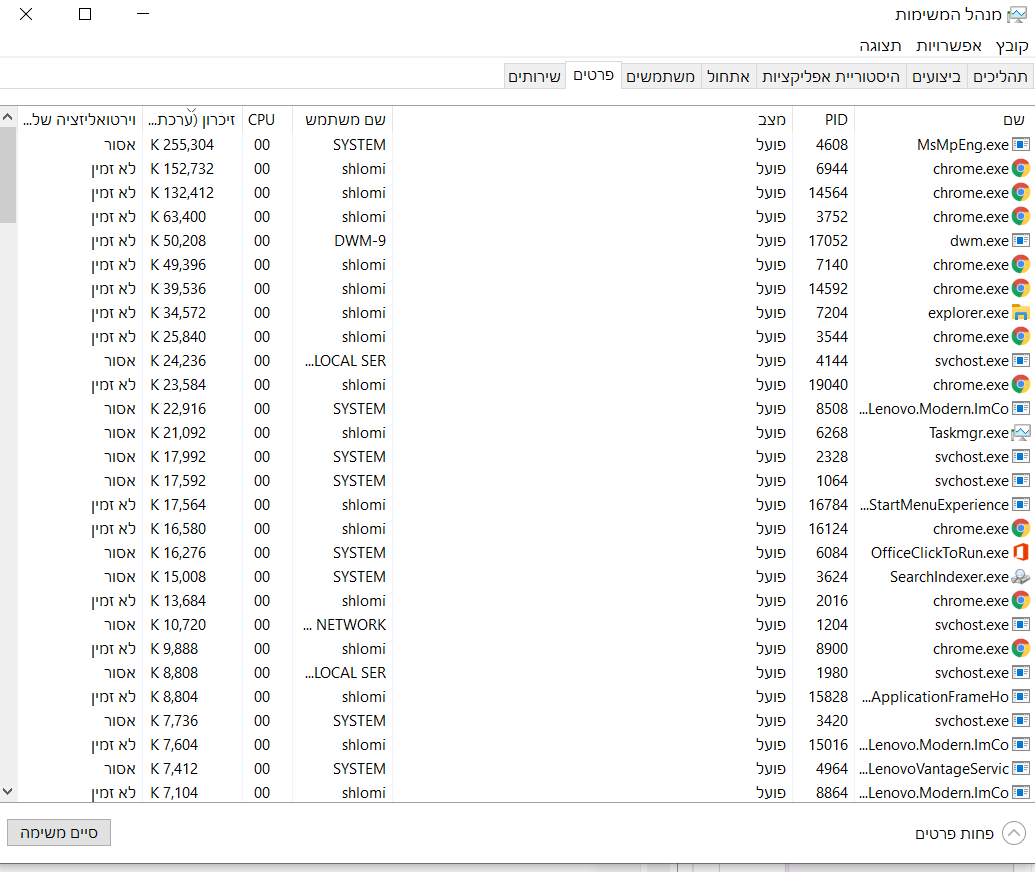The image size is (1035, 872).
Task: Collapse view with פחות פרטים
Action: tap(970, 833)
